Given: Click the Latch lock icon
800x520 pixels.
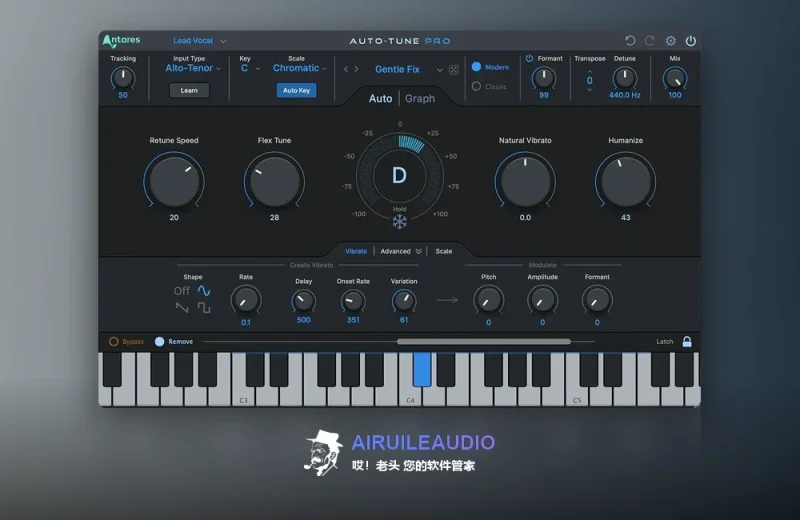Looking at the screenshot, I should pos(687,341).
